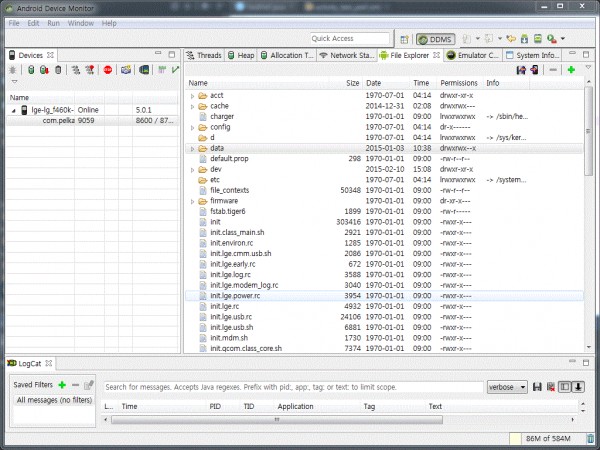Click the Dump View Hierarchy icon
Screen dimensions: 600x450
click(144, 70)
